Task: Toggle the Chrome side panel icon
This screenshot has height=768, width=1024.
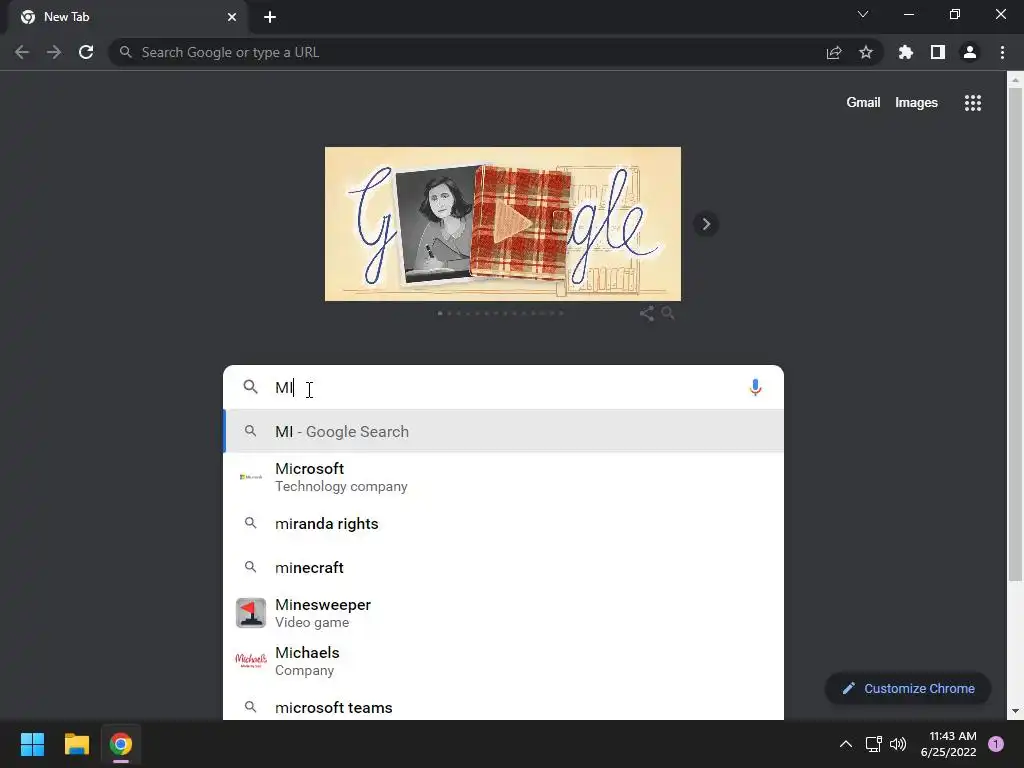Action: point(938,52)
